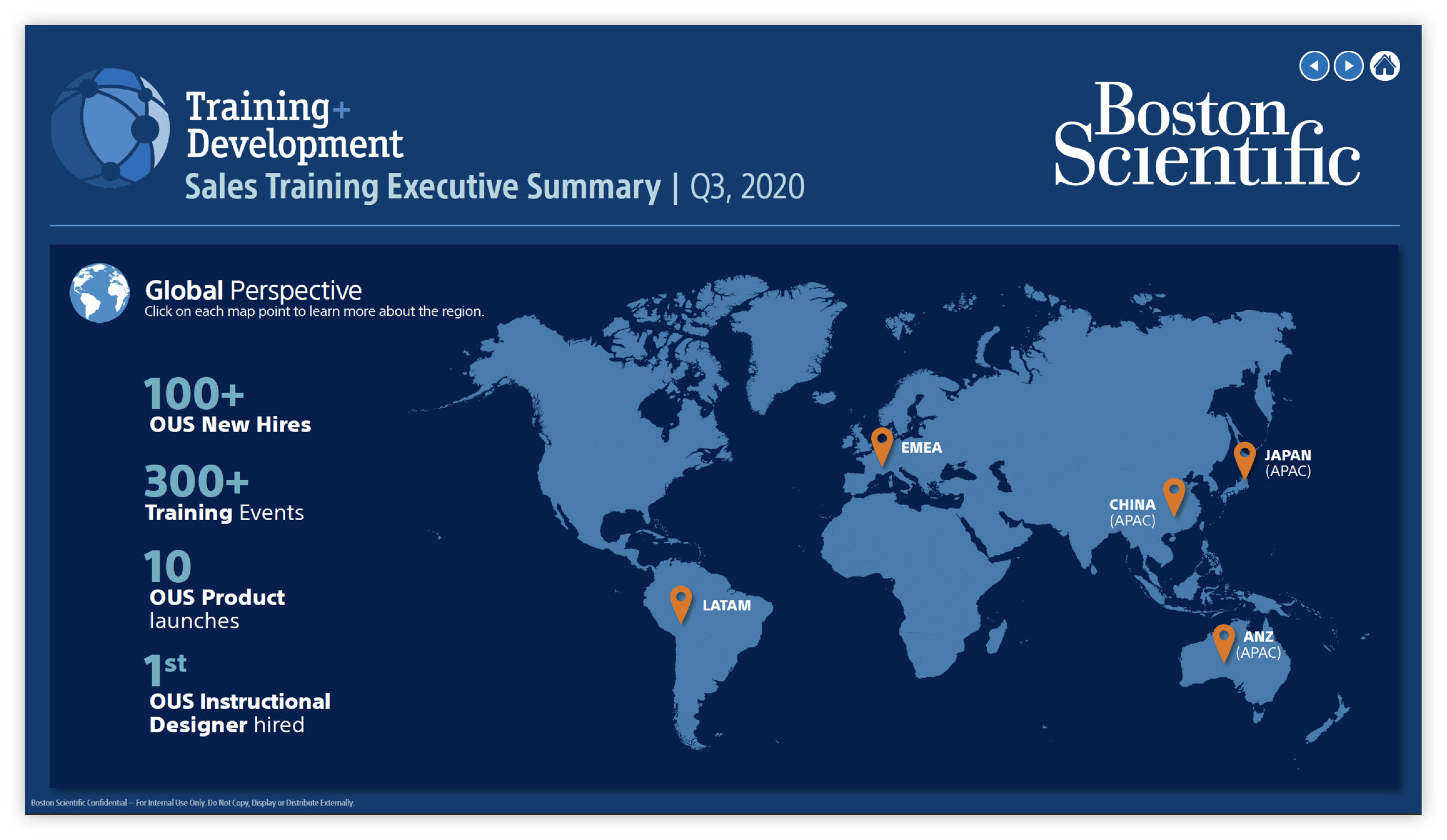Click the EMEA orange map pin

[882, 444]
